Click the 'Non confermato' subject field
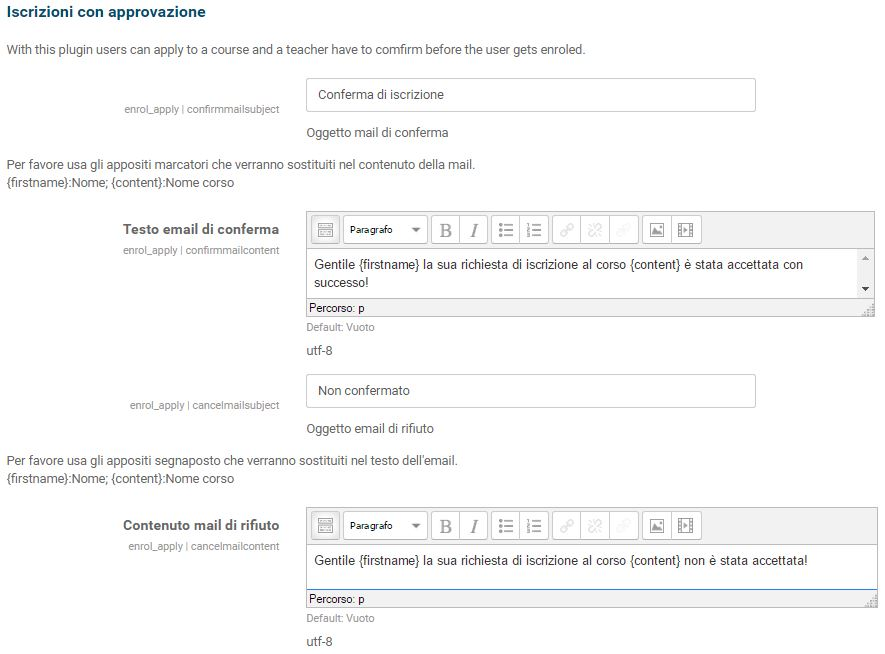 point(530,391)
